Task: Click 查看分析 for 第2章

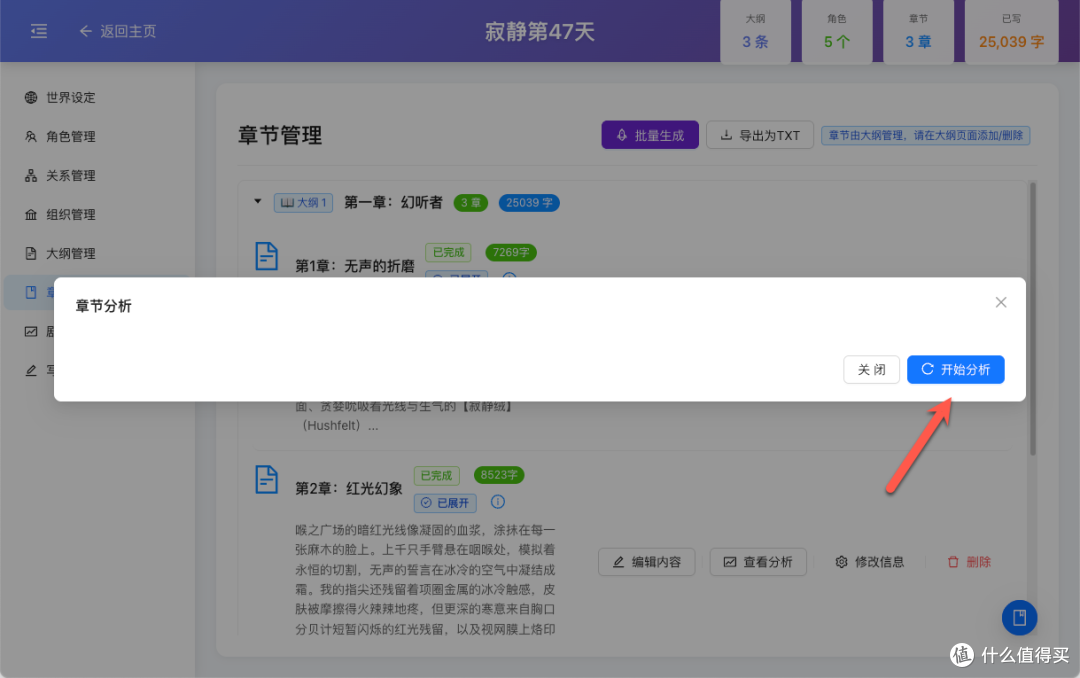Action: click(758, 562)
